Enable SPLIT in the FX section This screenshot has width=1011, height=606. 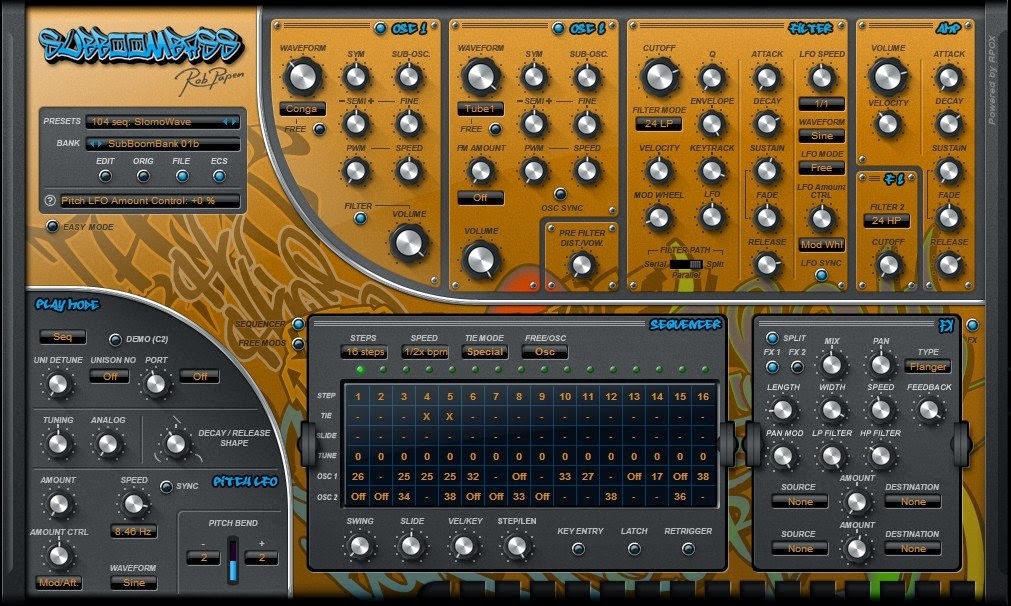(772, 338)
